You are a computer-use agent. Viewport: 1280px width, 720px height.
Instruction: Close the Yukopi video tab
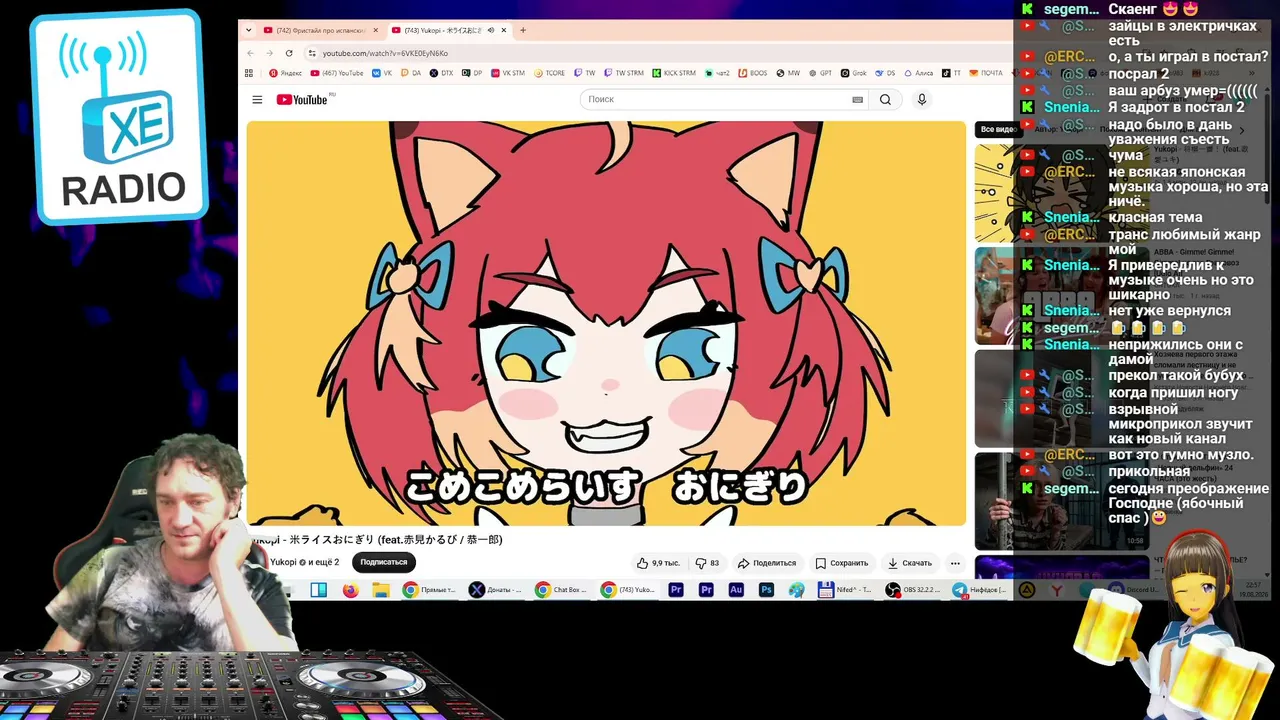click(504, 30)
